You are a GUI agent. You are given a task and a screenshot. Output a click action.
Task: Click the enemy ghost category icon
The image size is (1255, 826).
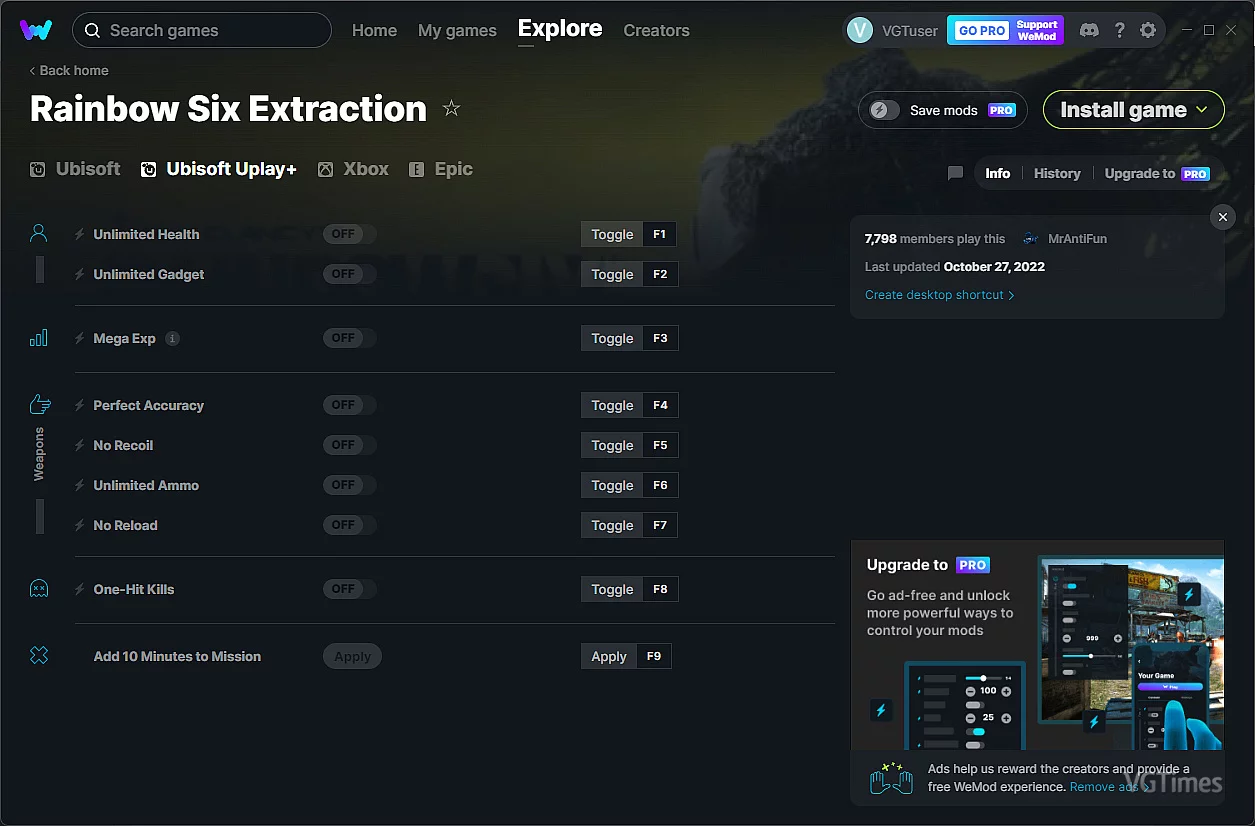click(x=39, y=589)
